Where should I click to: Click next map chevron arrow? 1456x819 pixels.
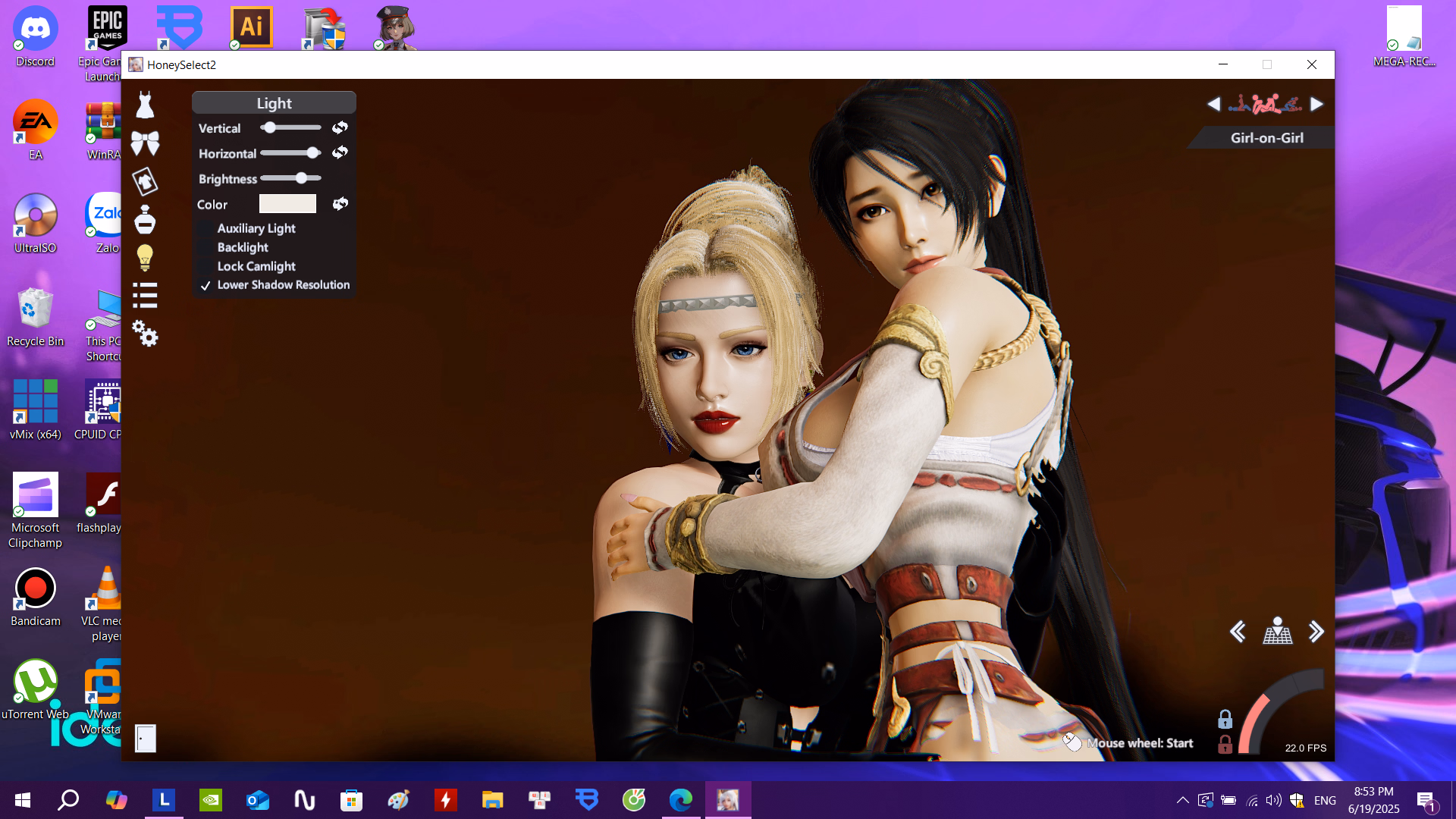pos(1316,632)
